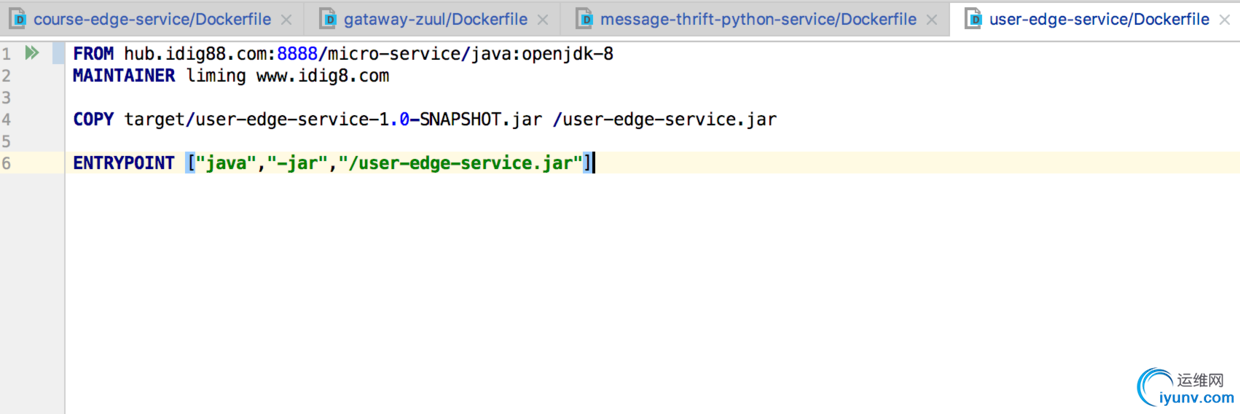
Task: Place cursor on the FROM keyword
Action: pyautogui.click(x=93, y=54)
